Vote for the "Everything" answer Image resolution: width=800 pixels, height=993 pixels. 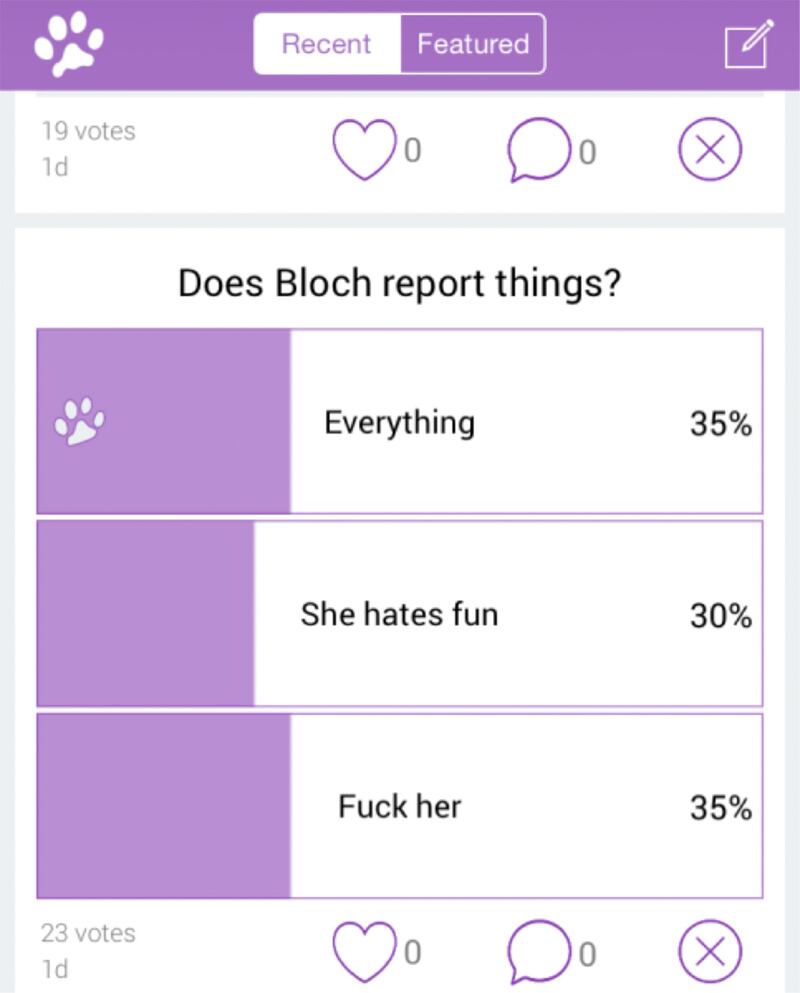pos(399,422)
